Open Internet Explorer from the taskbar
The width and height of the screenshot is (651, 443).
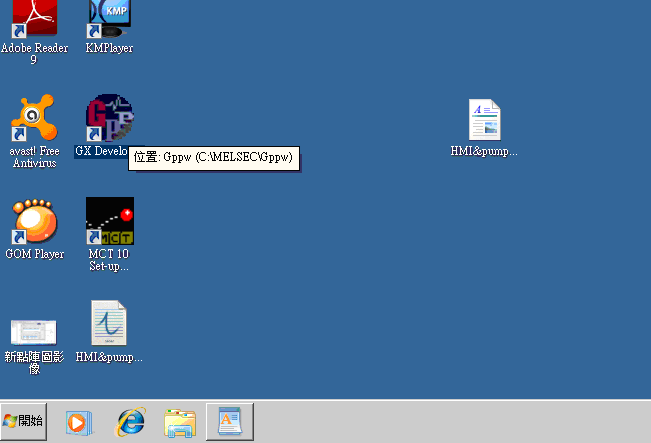click(x=130, y=422)
